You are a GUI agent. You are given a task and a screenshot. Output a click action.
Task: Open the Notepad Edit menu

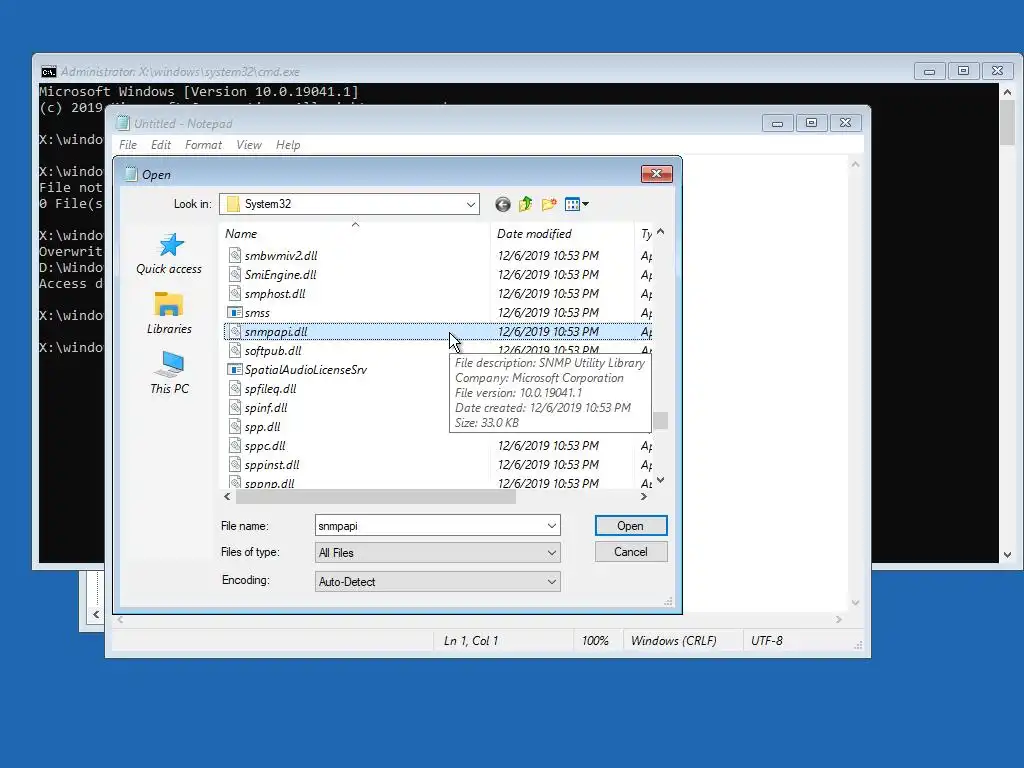[161, 145]
